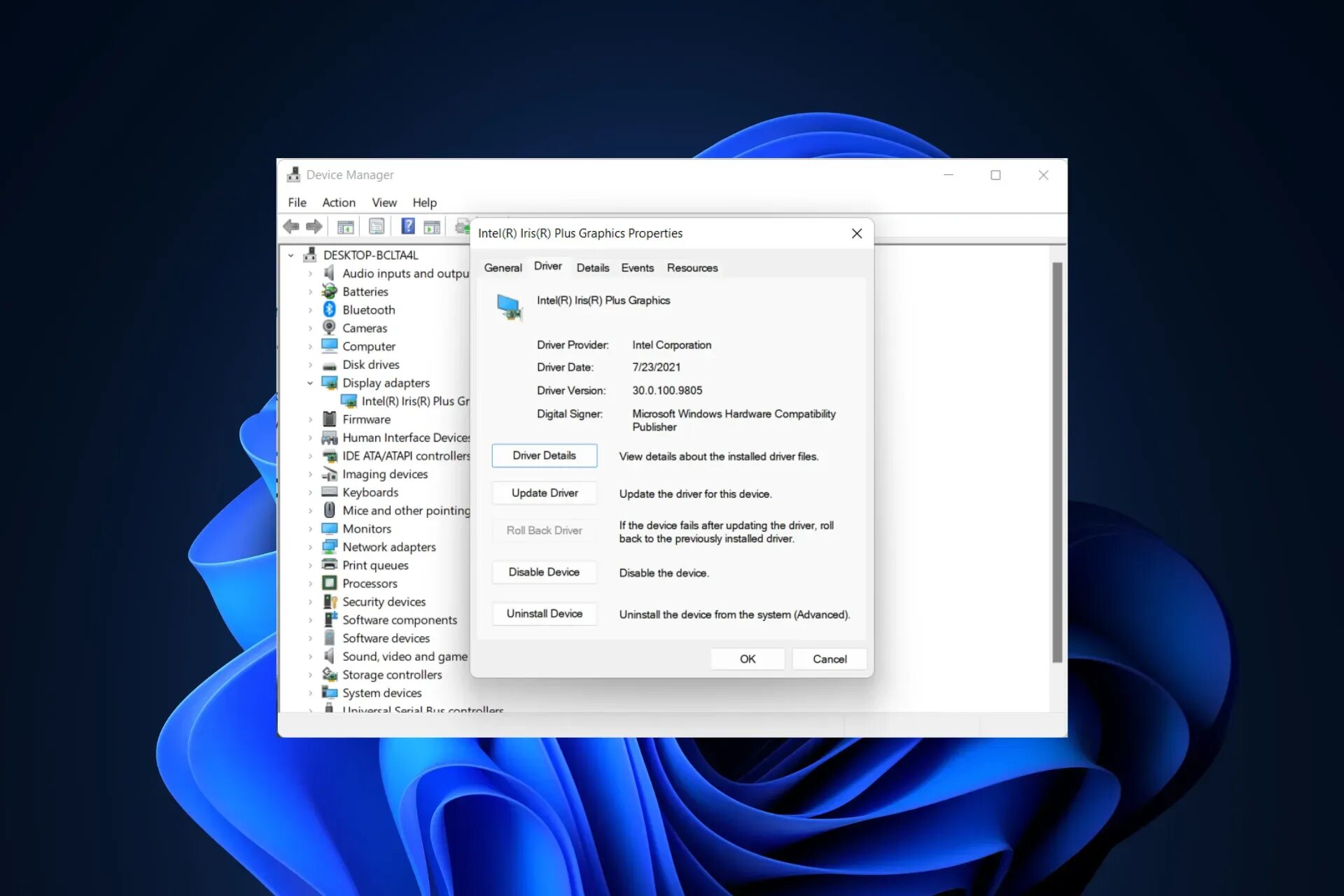Click Show/Hide Action Pane toolbar icon
This screenshot has width=1344, height=896.
point(432,227)
